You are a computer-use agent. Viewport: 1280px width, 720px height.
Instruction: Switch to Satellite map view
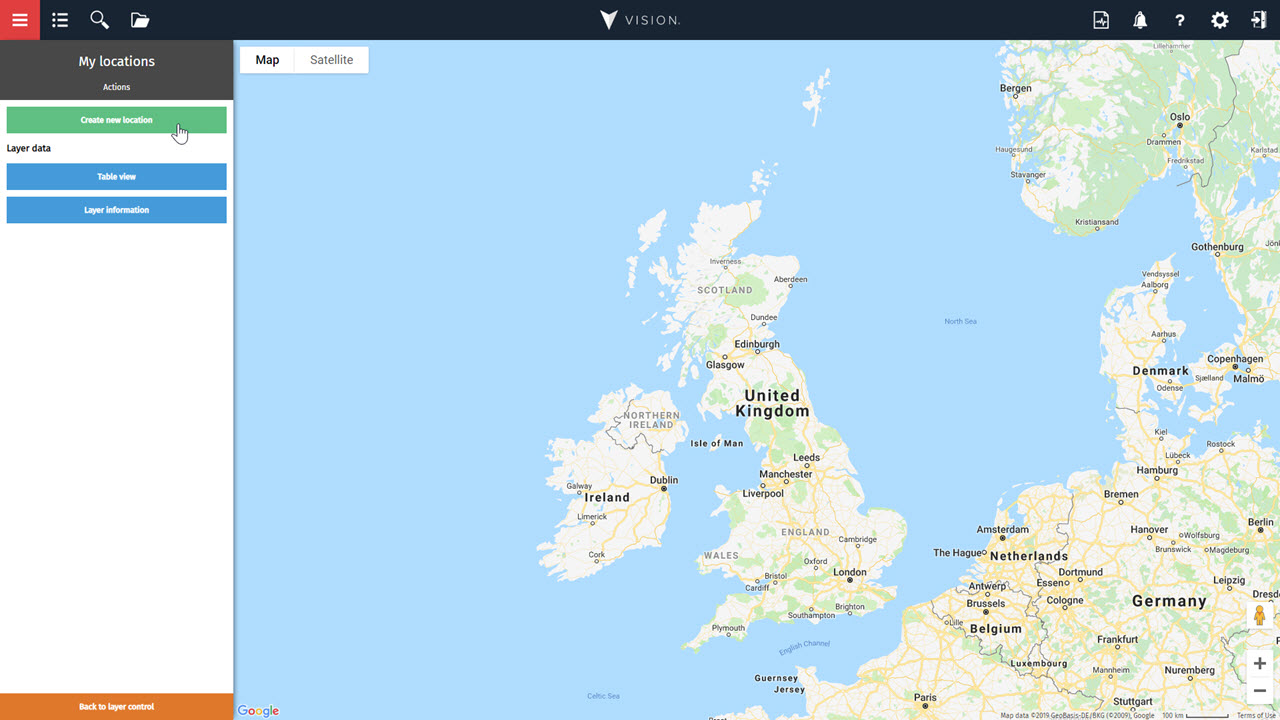pyautogui.click(x=331, y=60)
